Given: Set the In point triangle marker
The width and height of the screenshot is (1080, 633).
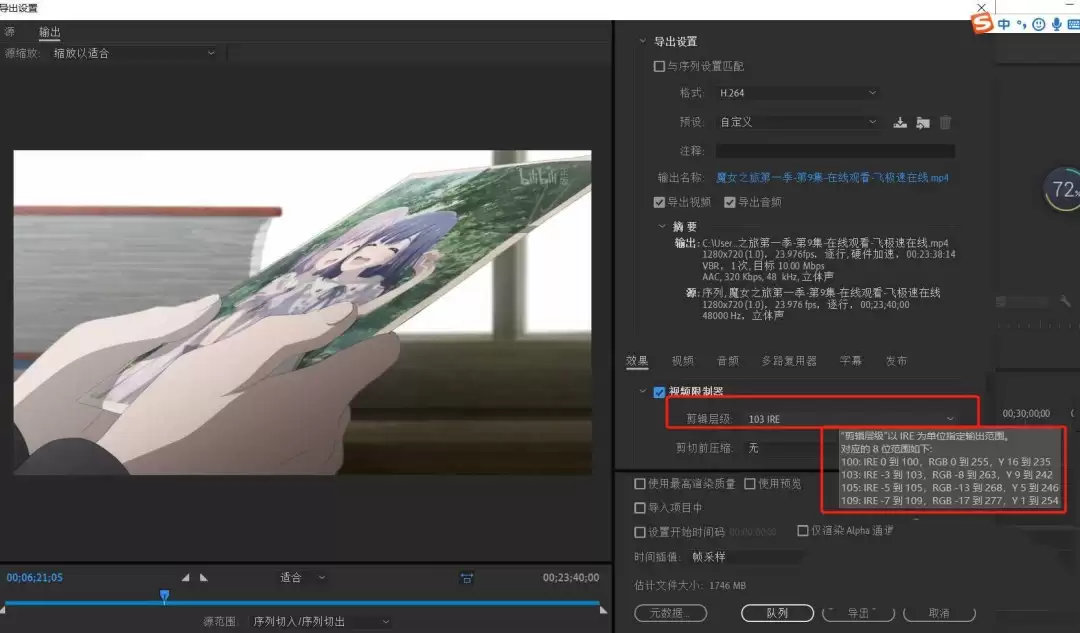Looking at the screenshot, I should pos(185,577).
